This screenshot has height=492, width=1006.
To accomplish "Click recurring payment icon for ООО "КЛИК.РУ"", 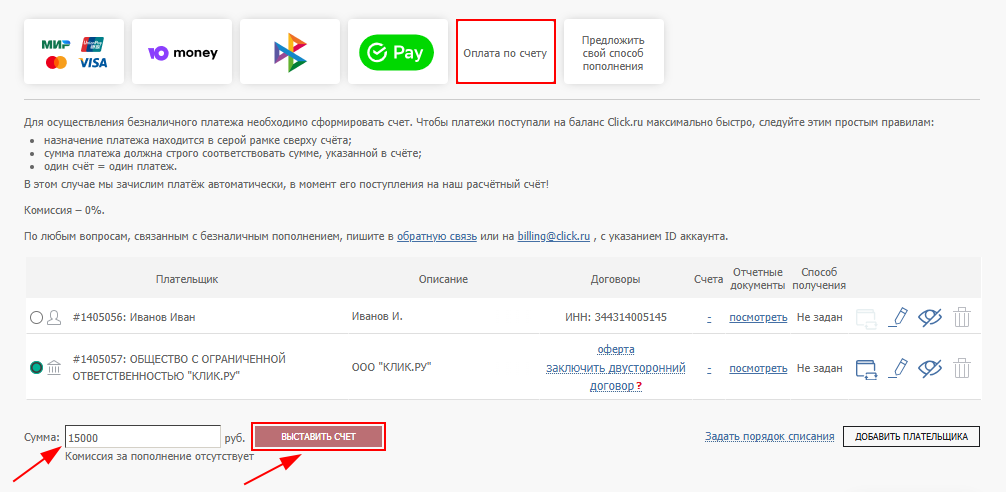I will click(866, 368).
